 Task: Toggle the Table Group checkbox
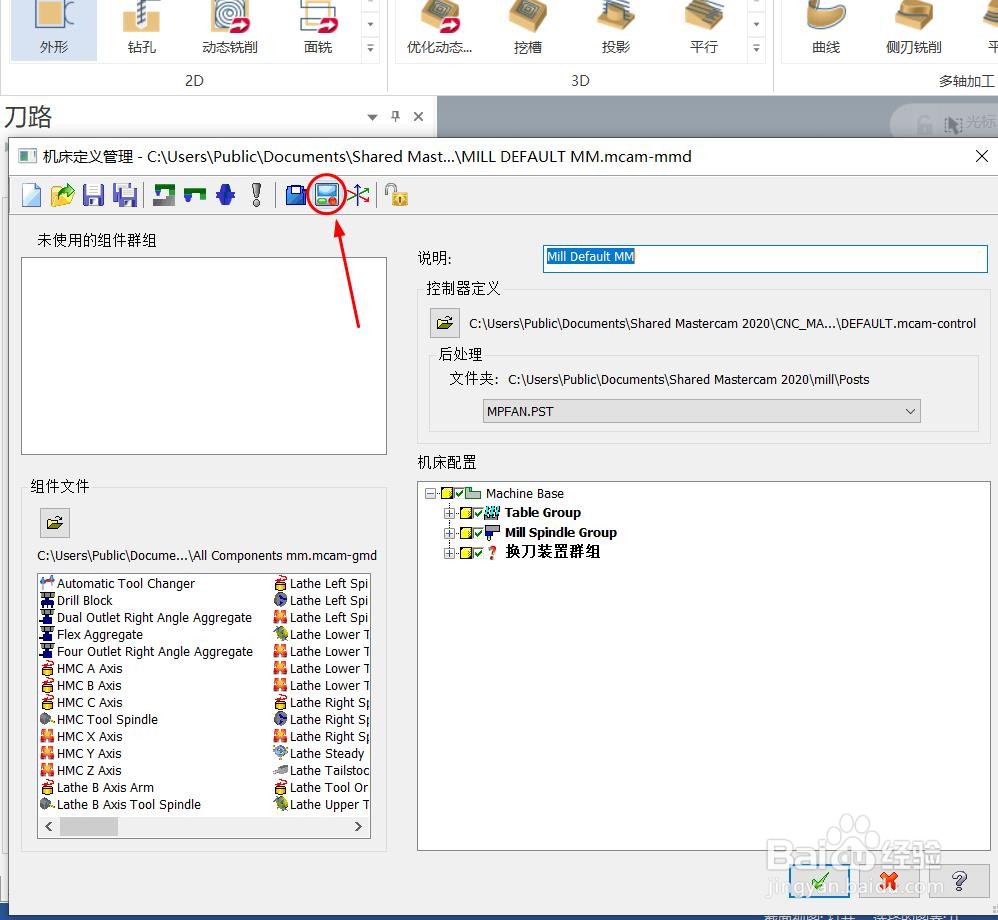(x=478, y=513)
